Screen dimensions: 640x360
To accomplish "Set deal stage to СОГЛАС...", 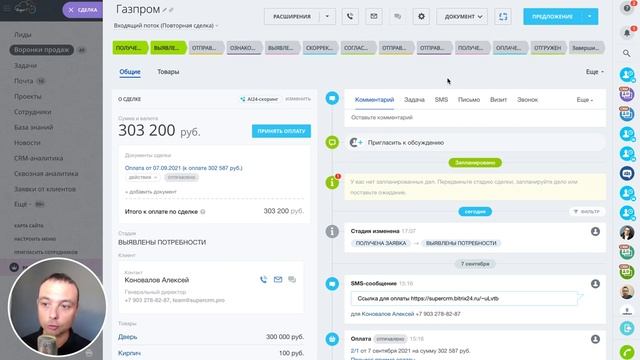I will (x=357, y=48).
